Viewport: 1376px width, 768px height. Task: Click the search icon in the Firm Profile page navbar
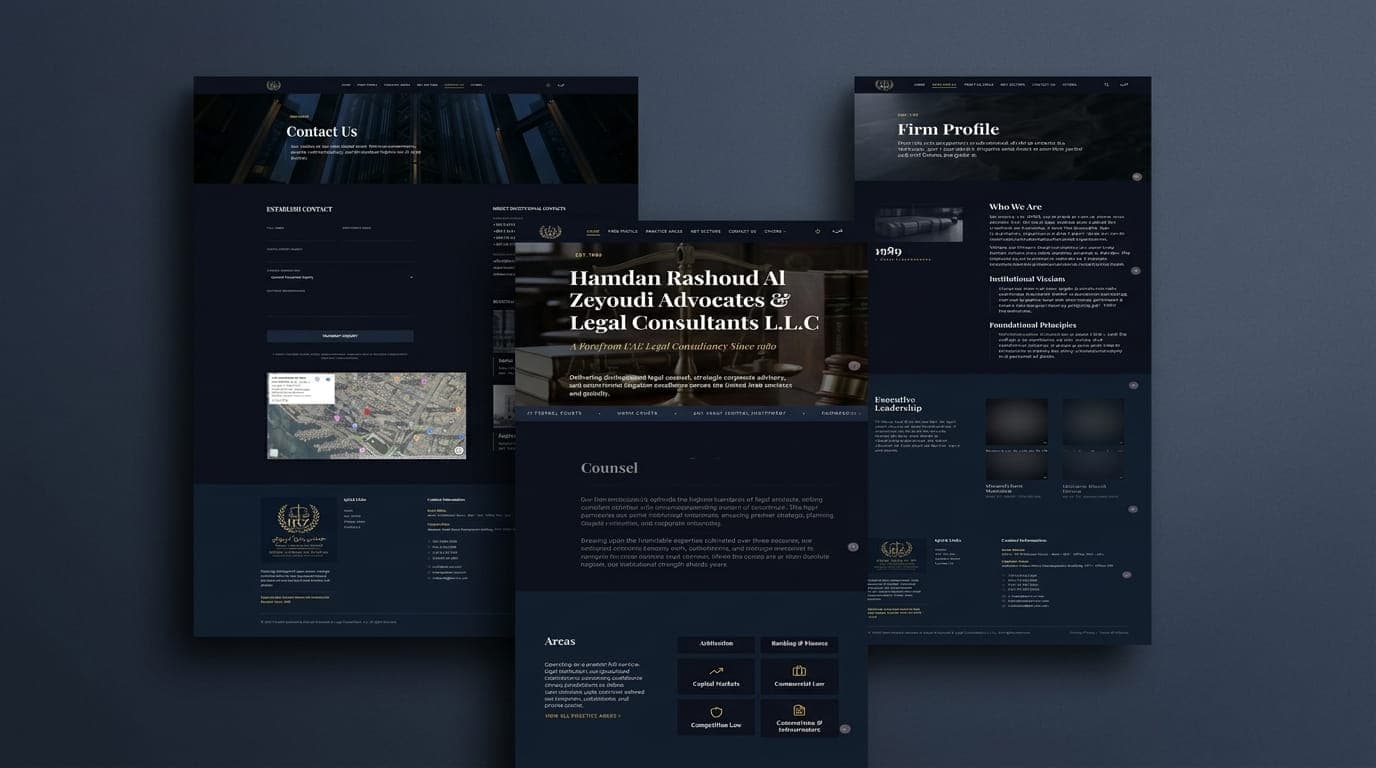point(1106,85)
